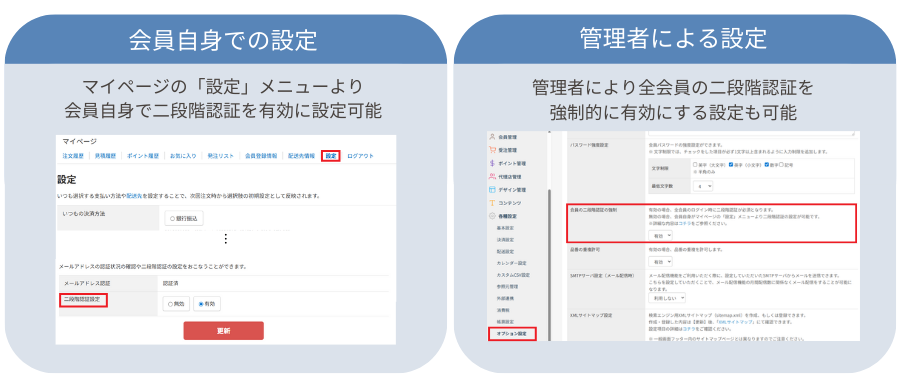Click the XMLサイトマップ設定 row label

[x=592, y=315]
